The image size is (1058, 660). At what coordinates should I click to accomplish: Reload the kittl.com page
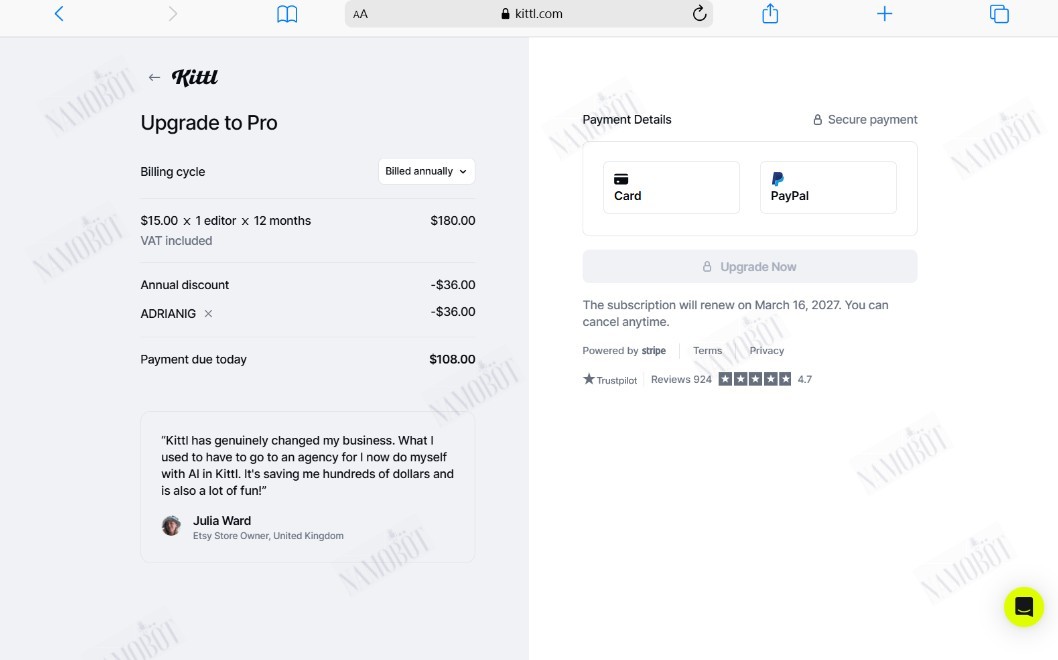[699, 13]
